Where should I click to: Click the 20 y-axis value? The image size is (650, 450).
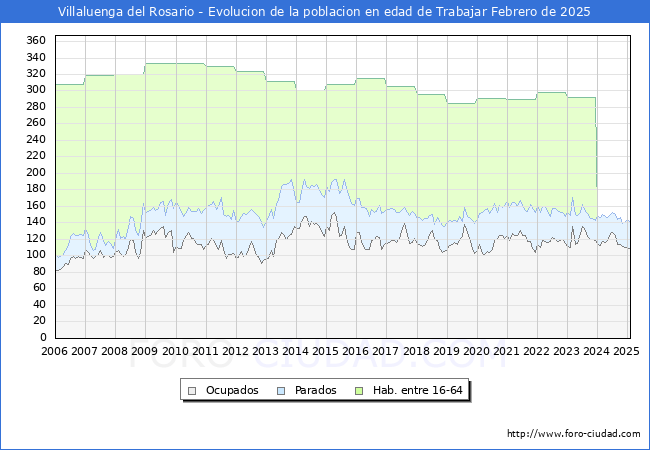(39, 320)
